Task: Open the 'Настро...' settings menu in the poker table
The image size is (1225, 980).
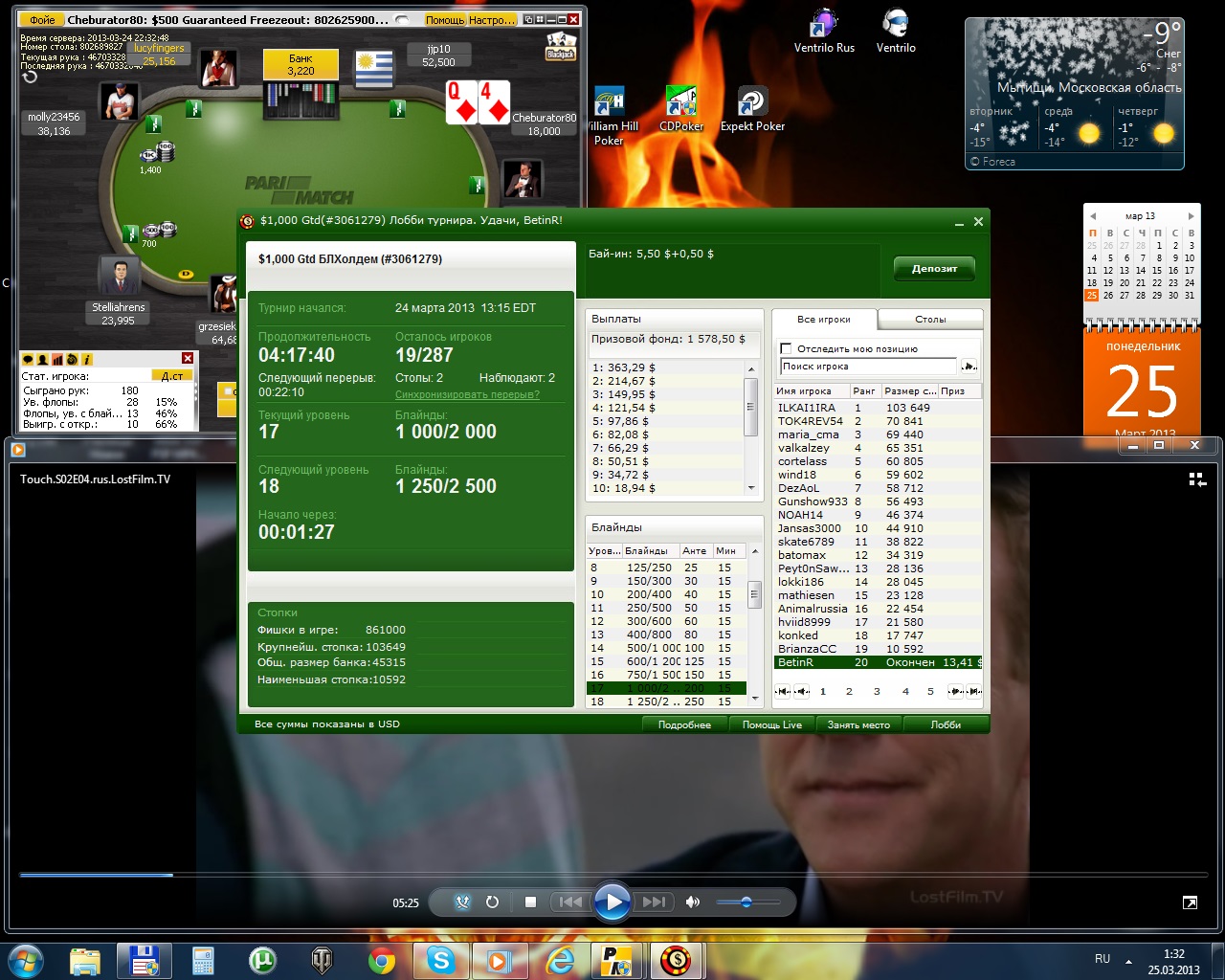Action: coord(492,19)
